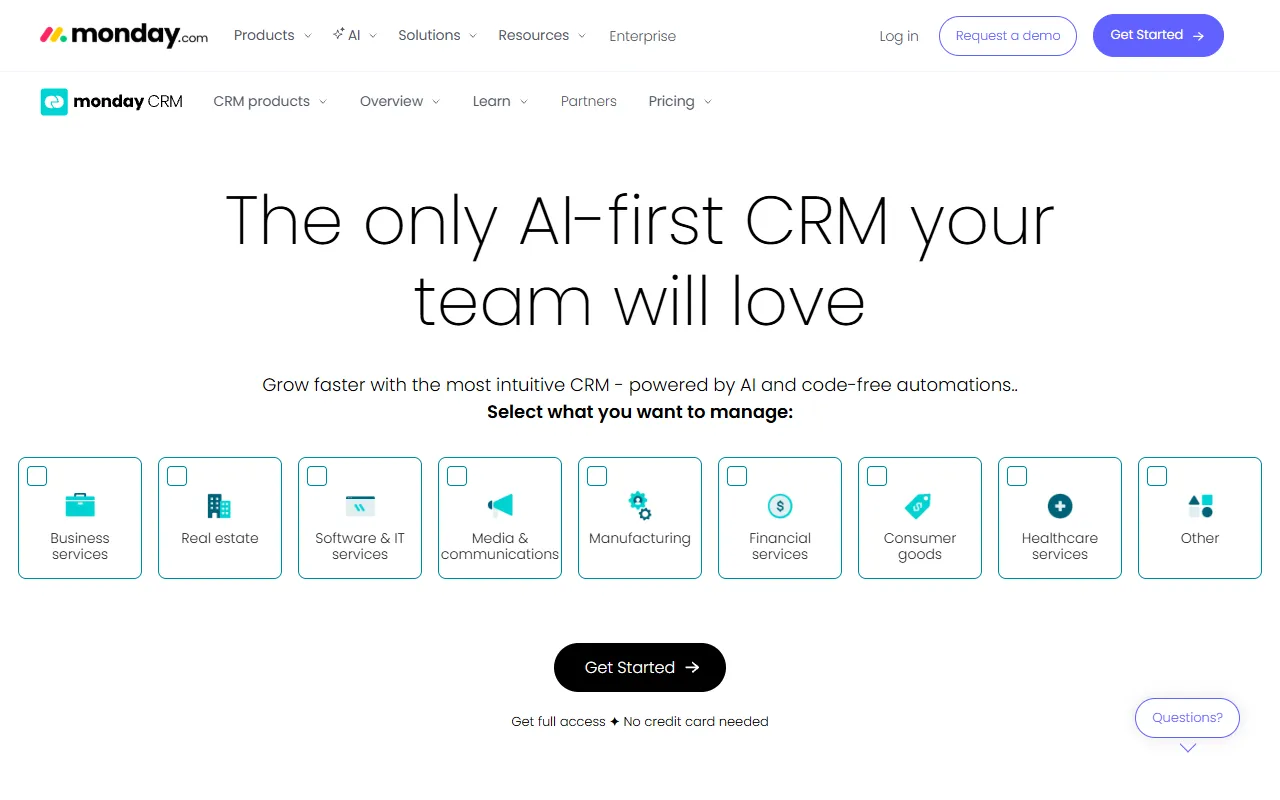Viewport: 1280px width, 800px height.
Task: Click the monday CRM logo icon
Action: tap(54, 102)
